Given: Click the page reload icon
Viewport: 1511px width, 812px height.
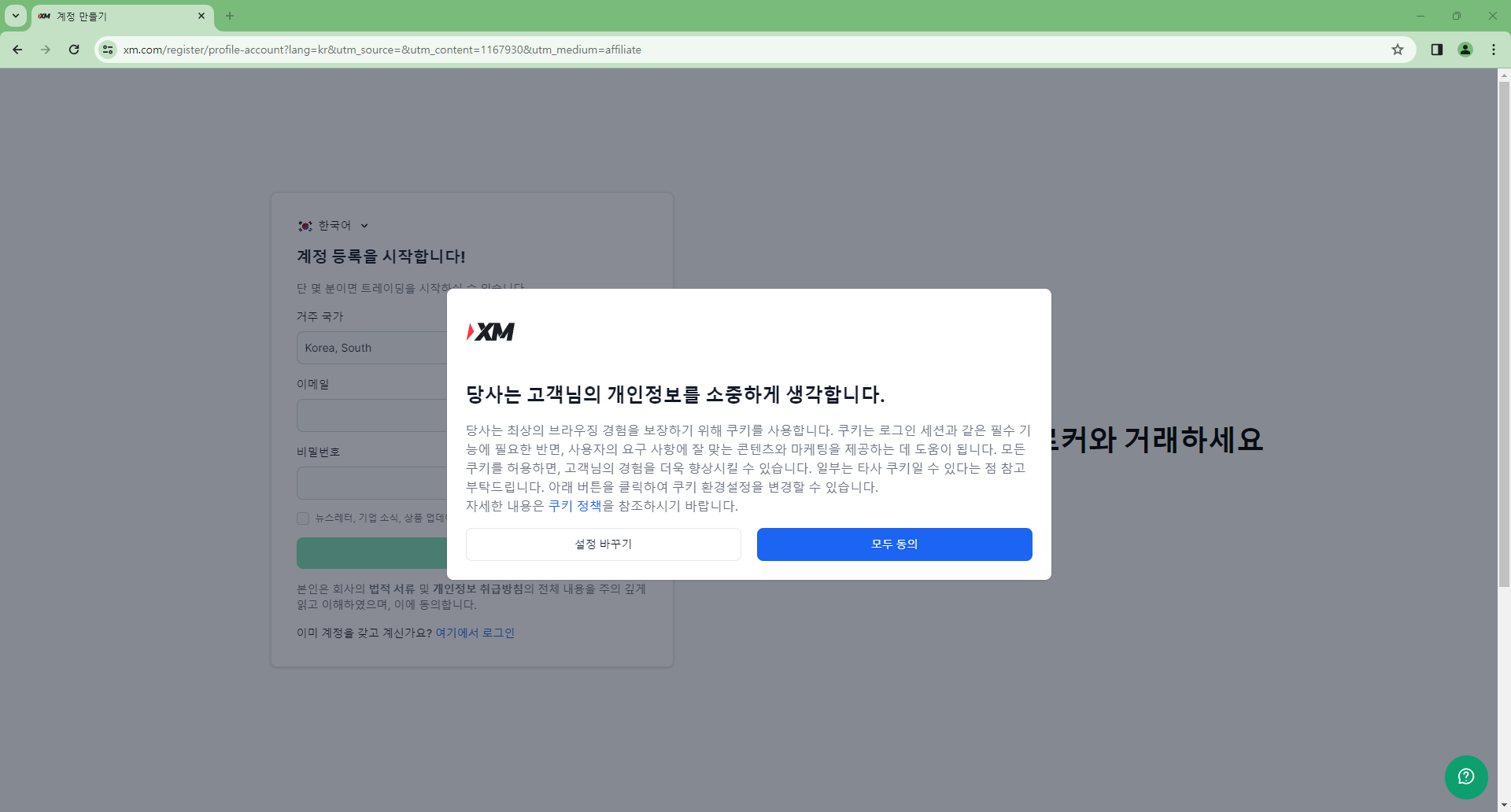Looking at the screenshot, I should click(x=73, y=49).
